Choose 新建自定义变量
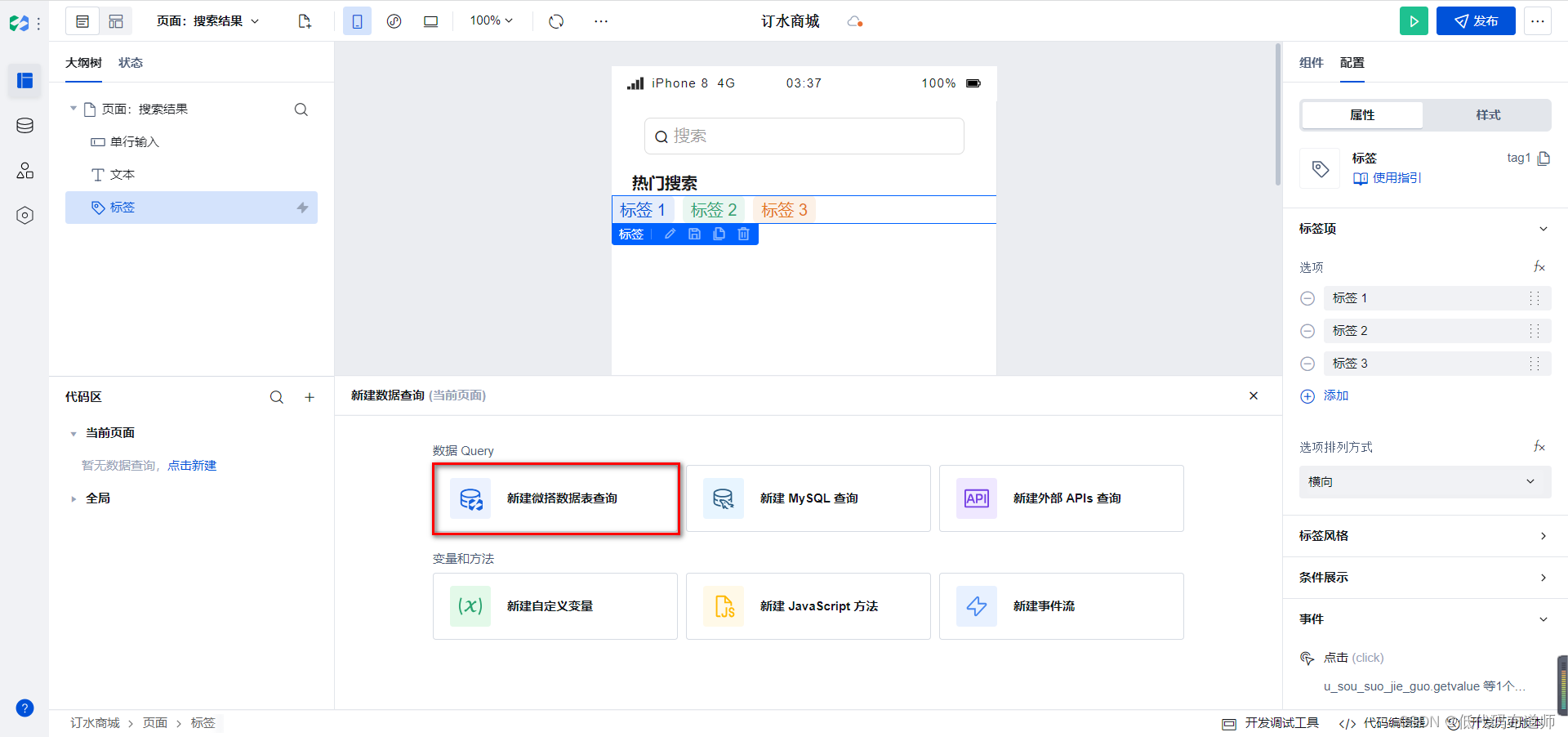 (555, 606)
